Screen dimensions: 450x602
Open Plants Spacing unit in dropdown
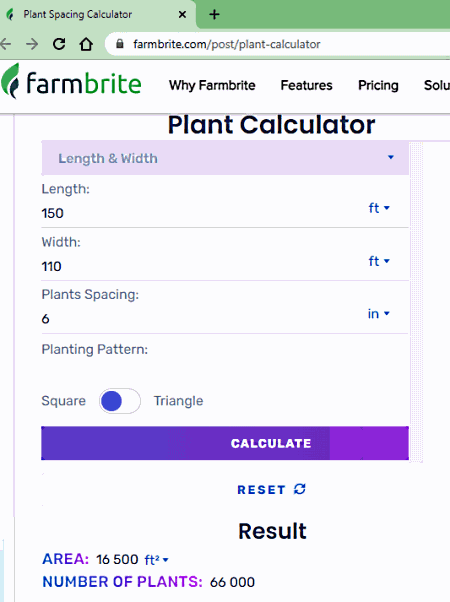(x=379, y=314)
